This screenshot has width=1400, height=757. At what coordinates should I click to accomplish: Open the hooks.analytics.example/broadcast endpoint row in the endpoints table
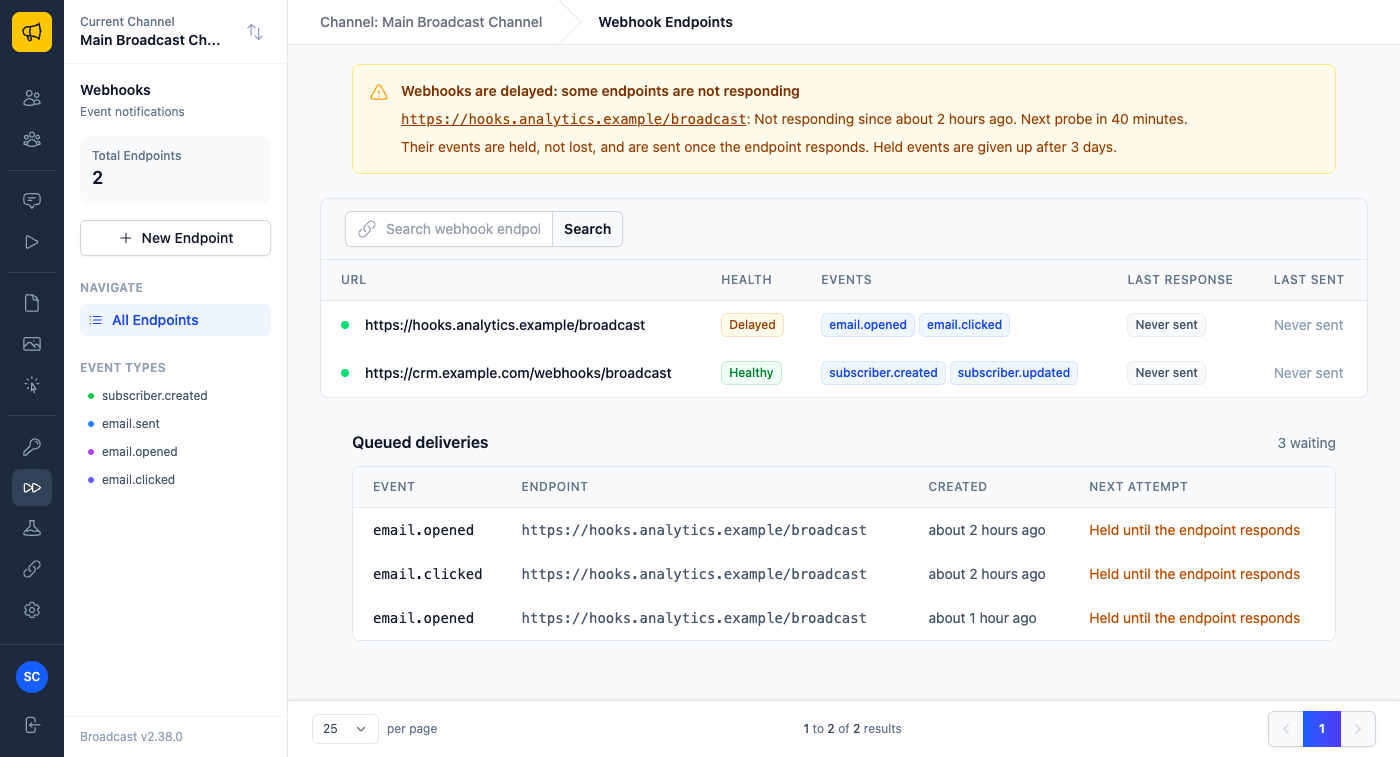click(x=844, y=325)
